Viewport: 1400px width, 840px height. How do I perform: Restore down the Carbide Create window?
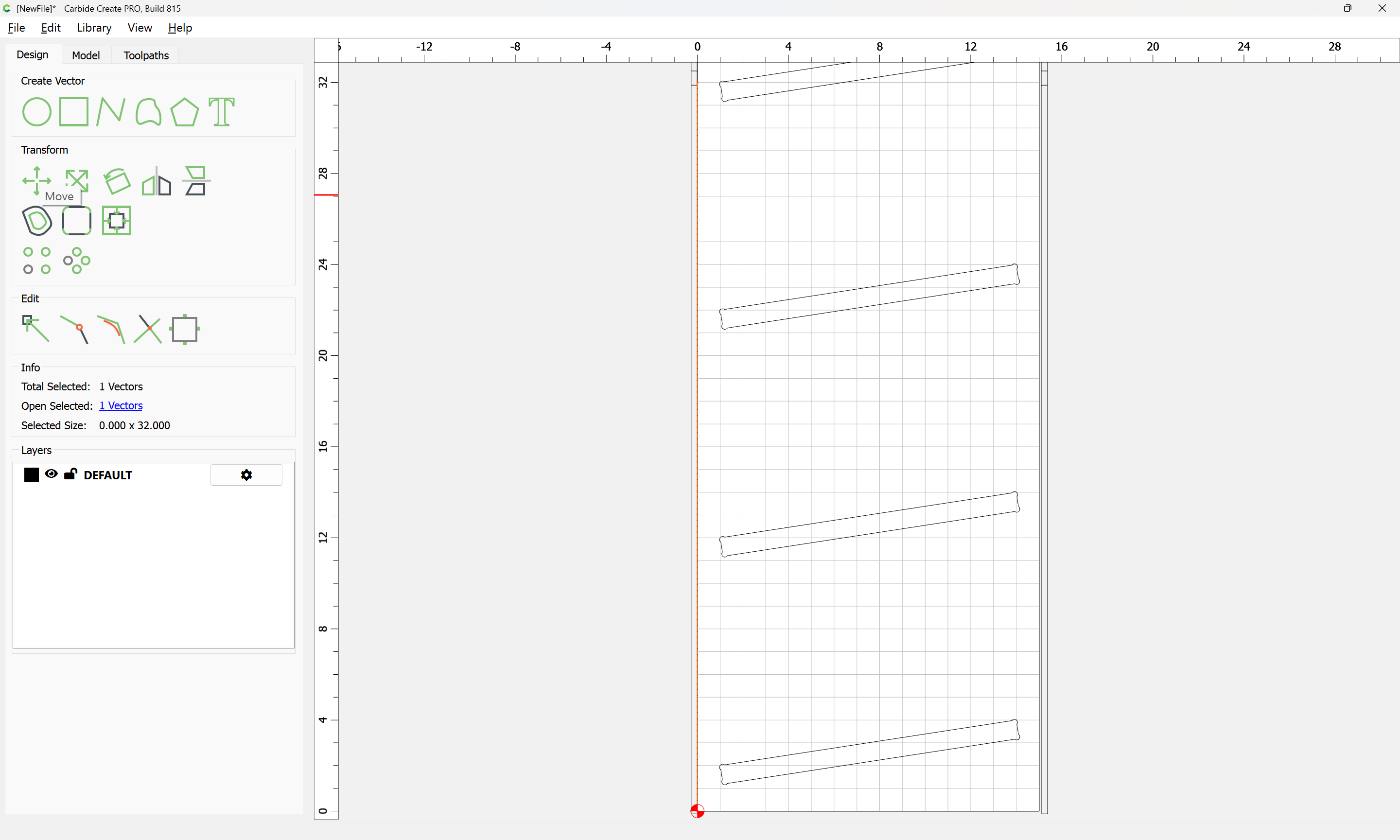(x=1348, y=8)
